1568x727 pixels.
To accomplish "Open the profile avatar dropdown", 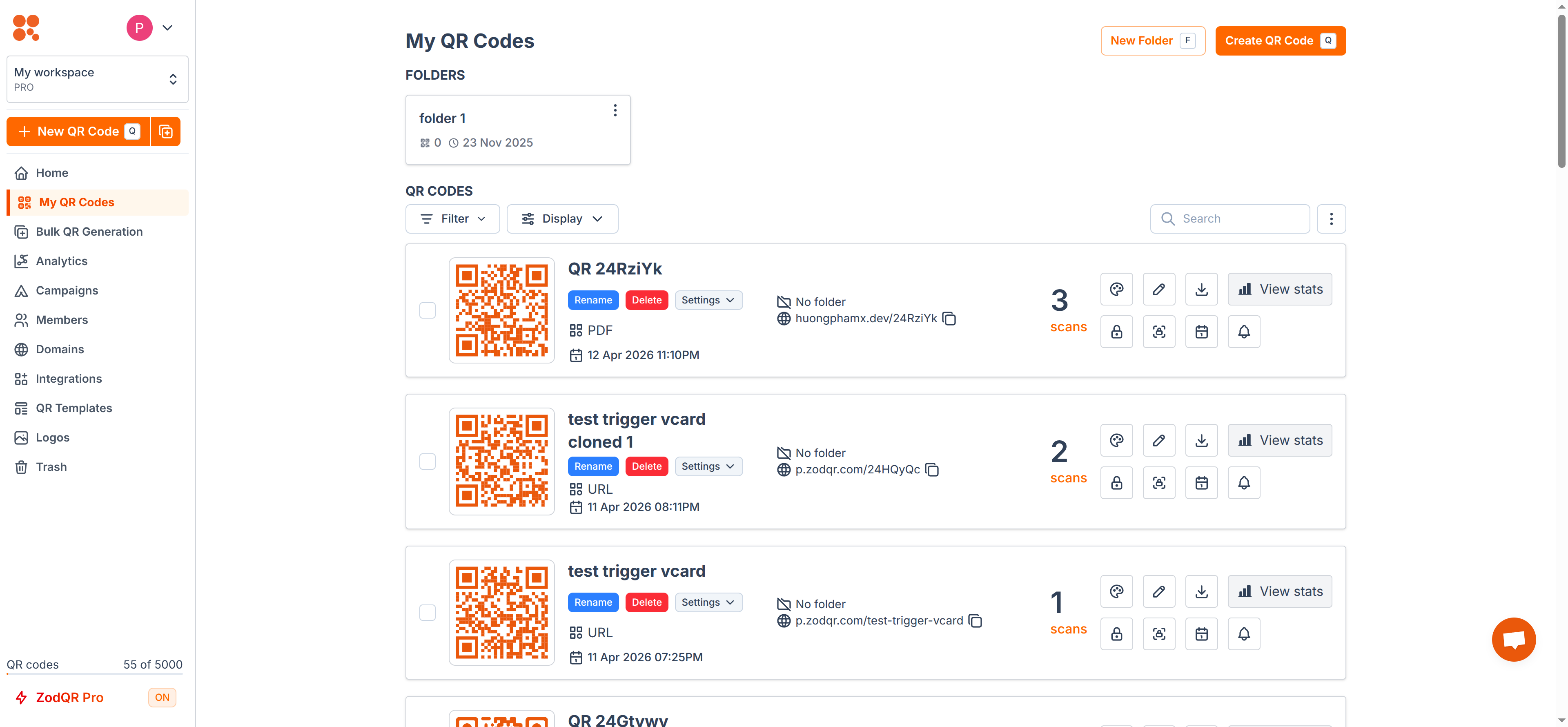I will coord(150,28).
